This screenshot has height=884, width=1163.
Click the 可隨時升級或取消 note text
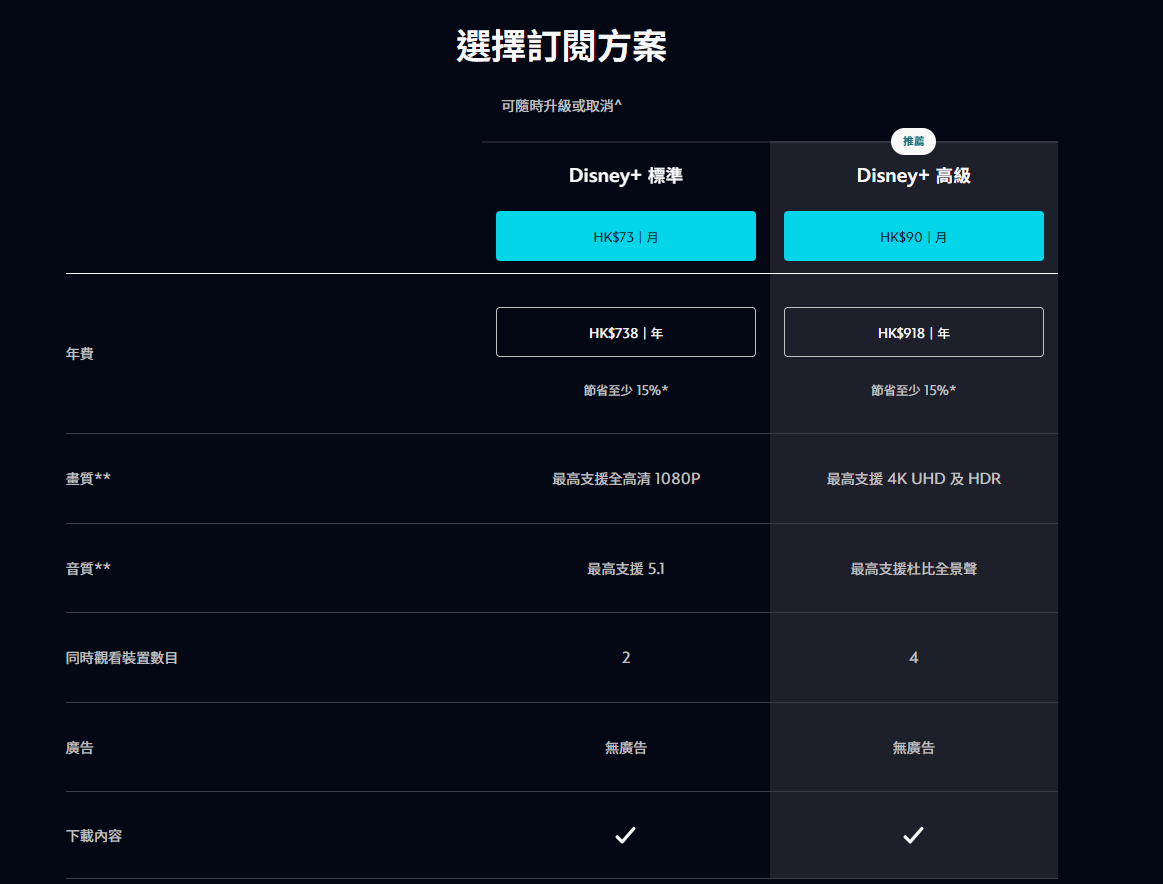coord(561,105)
